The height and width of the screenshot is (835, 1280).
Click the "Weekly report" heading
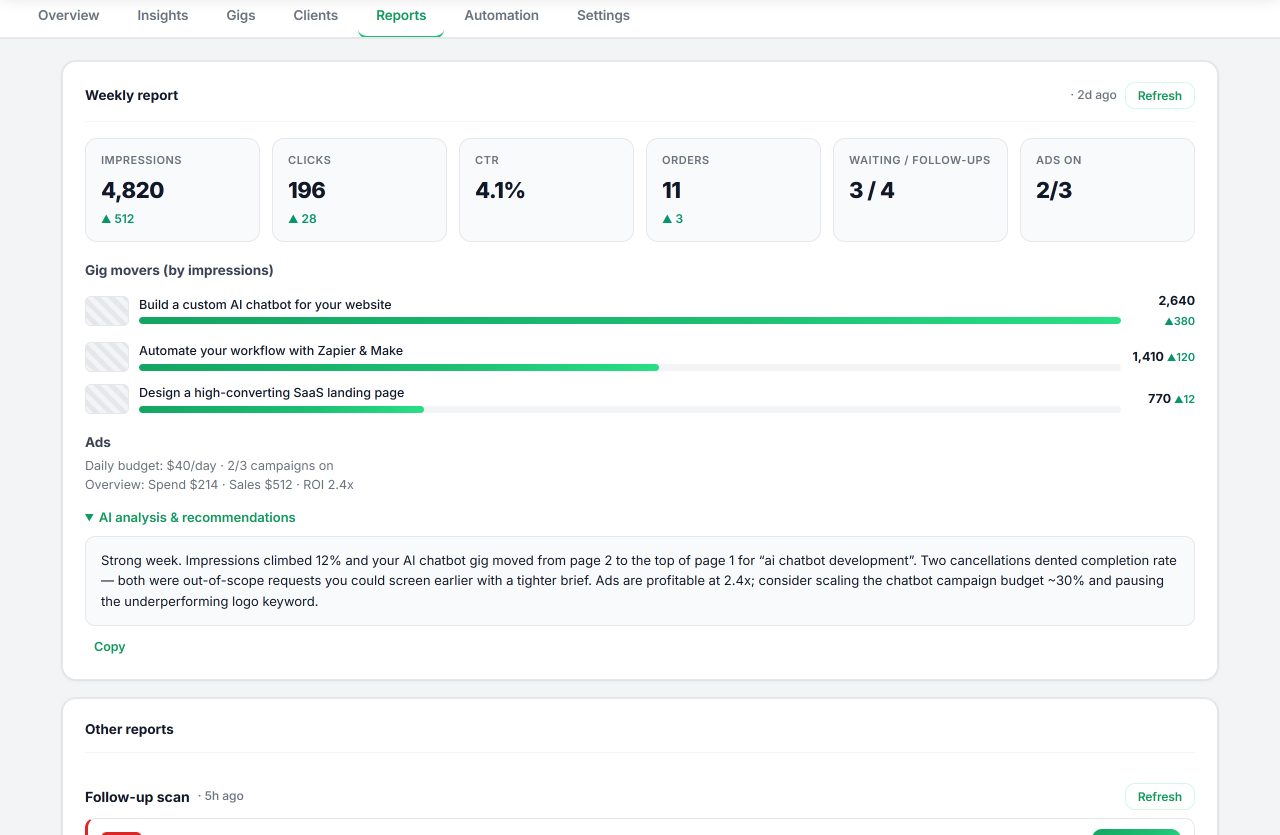click(x=132, y=96)
